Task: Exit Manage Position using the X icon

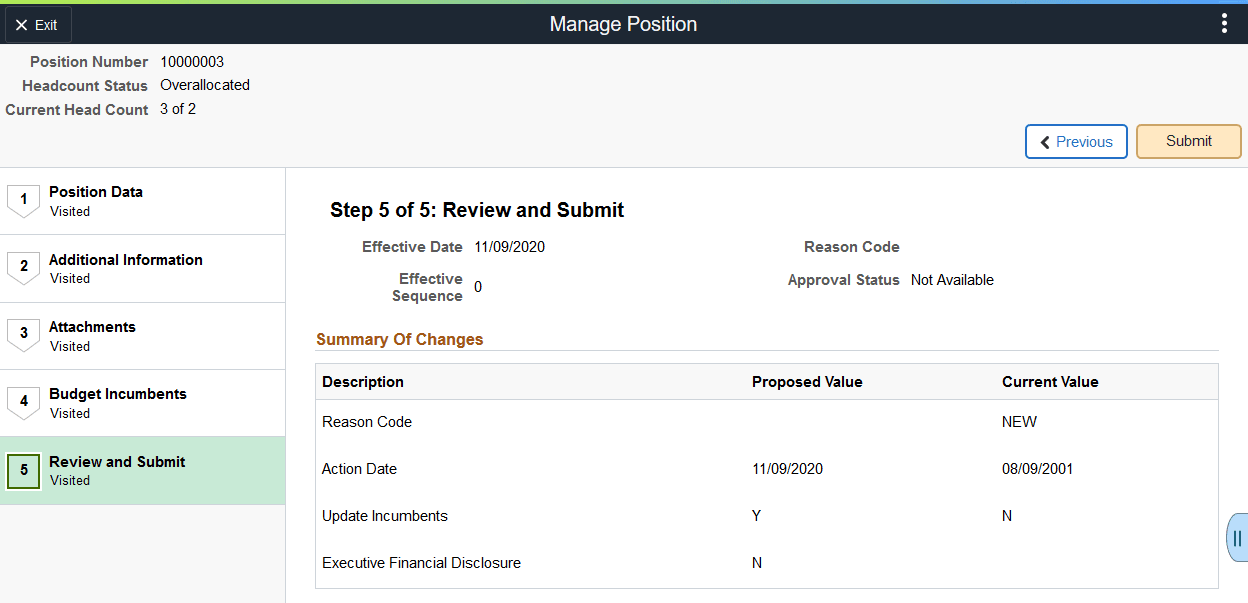Action: coord(23,24)
